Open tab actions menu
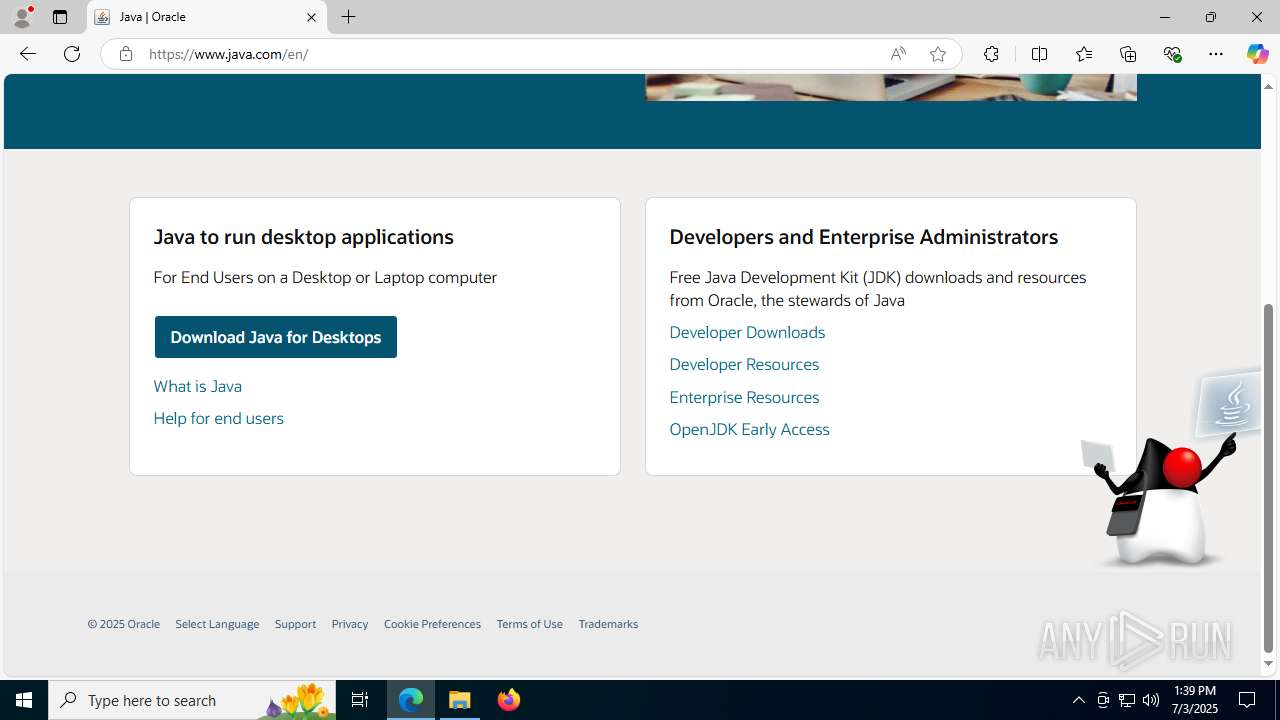The image size is (1280, 720). (60, 17)
